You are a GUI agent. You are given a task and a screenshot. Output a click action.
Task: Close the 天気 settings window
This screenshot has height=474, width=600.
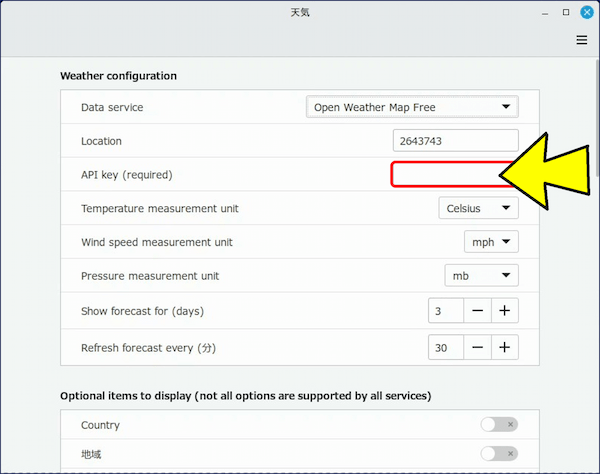point(587,12)
